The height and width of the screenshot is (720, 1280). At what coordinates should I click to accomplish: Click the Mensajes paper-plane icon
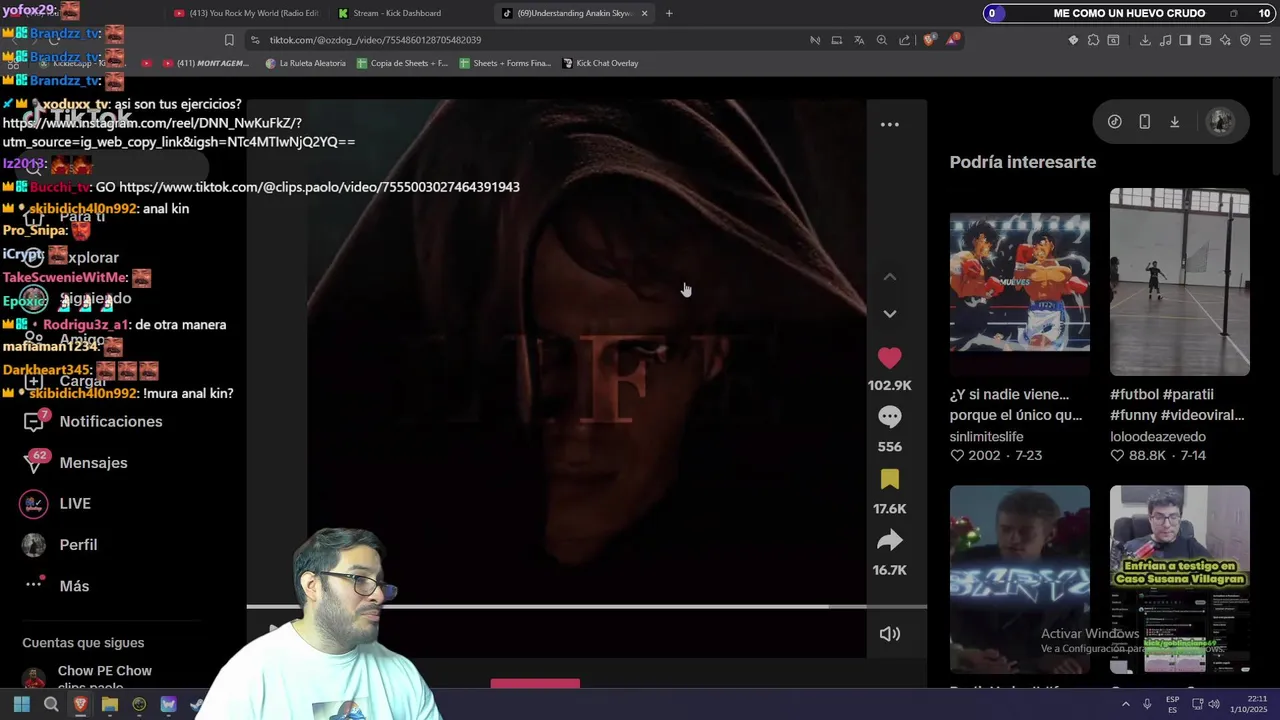click(34, 463)
